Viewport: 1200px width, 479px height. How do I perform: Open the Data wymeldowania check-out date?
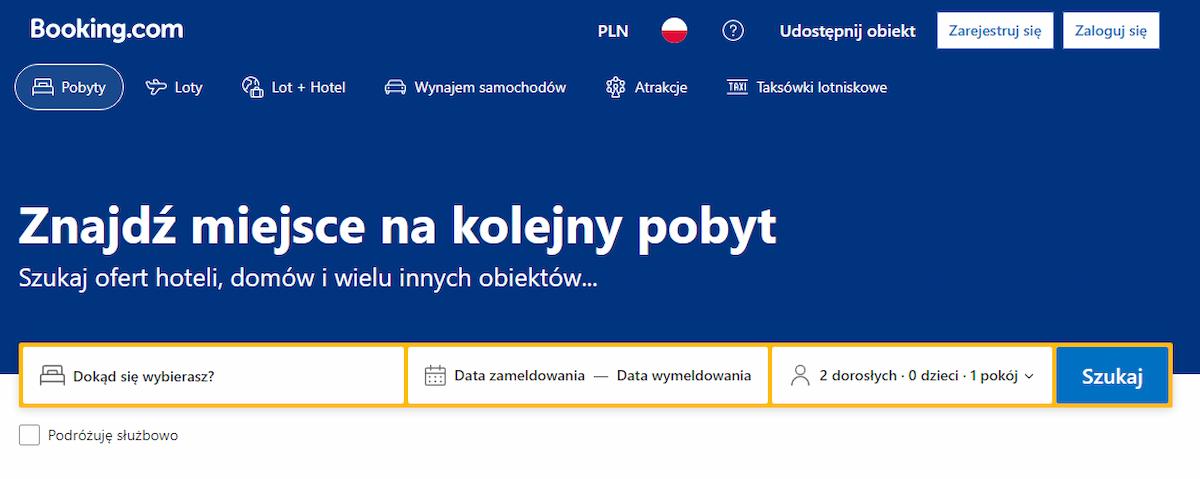pyautogui.click(x=684, y=376)
